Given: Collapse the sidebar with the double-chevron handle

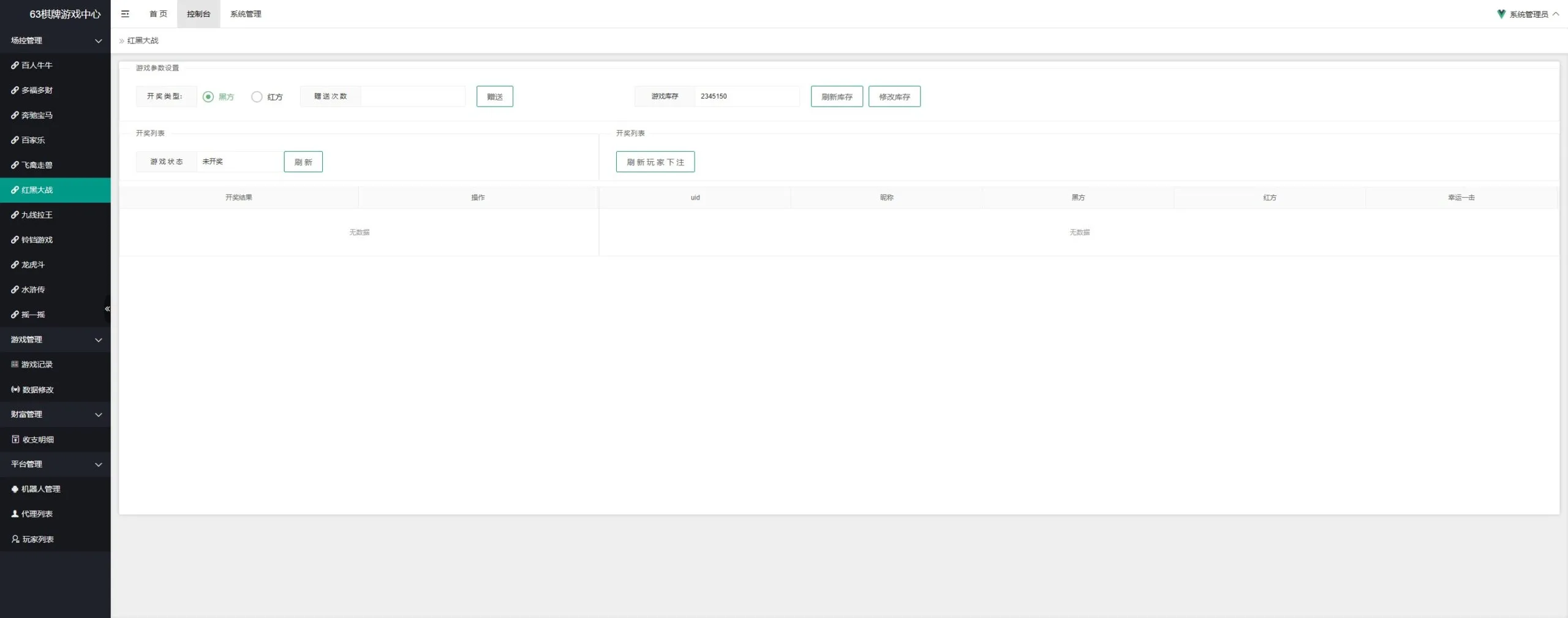Looking at the screenshot, I should coord(107,309).
